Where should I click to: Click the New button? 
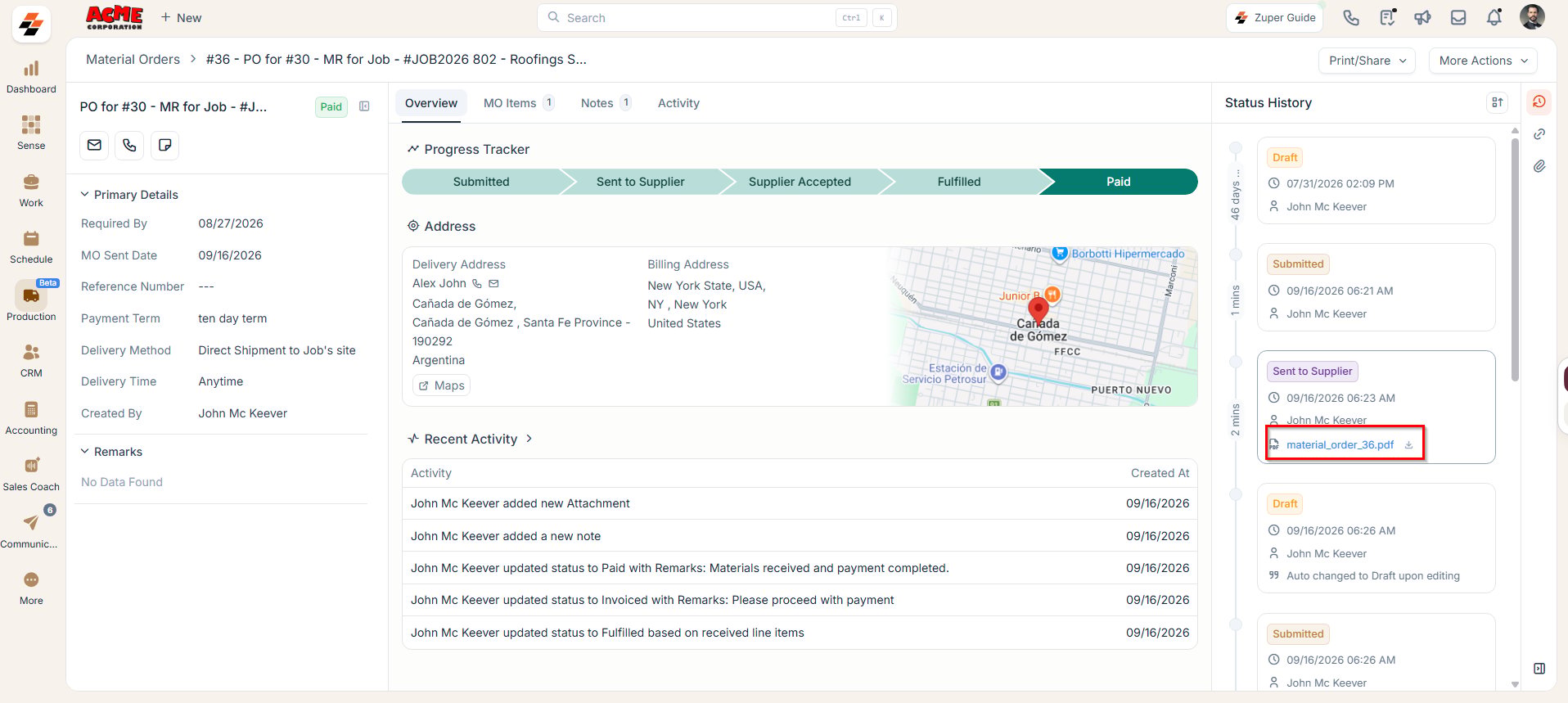tap(181, 18)
